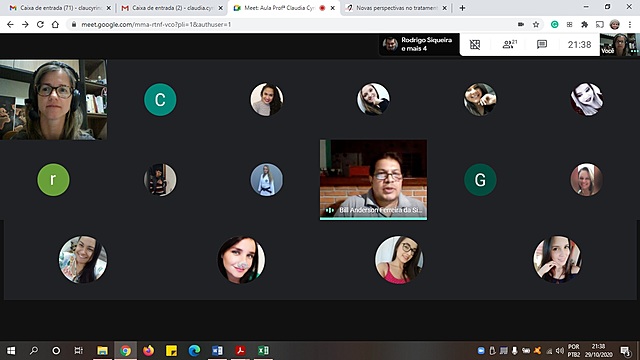Go back with browser back arrow

point(10,24)
